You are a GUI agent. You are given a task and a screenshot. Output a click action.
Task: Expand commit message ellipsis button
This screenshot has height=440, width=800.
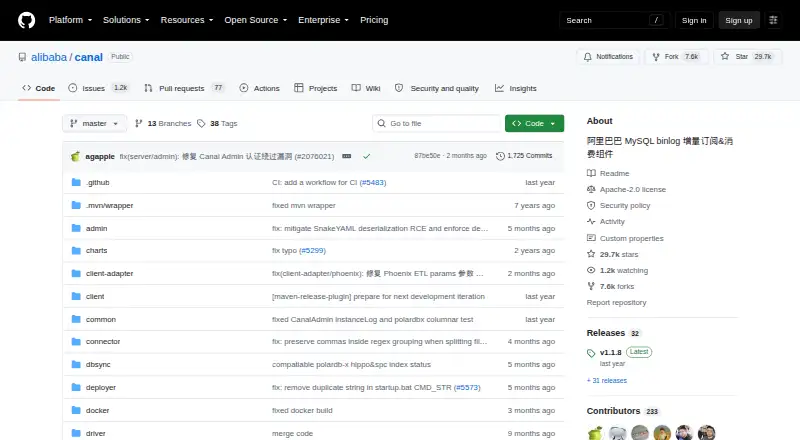coord(346,156)
